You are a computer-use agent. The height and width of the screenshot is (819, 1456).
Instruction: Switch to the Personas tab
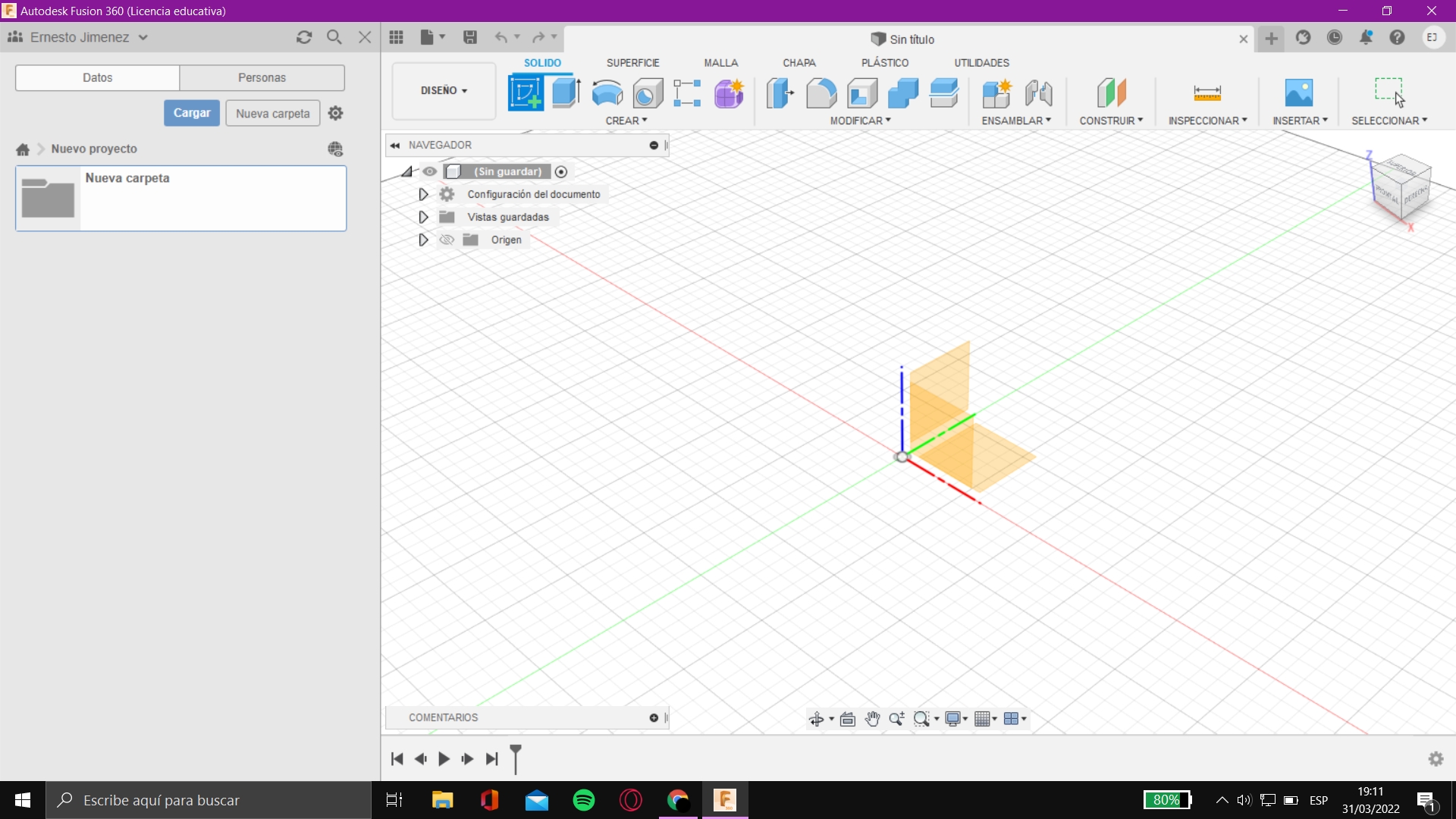[262, 77]
